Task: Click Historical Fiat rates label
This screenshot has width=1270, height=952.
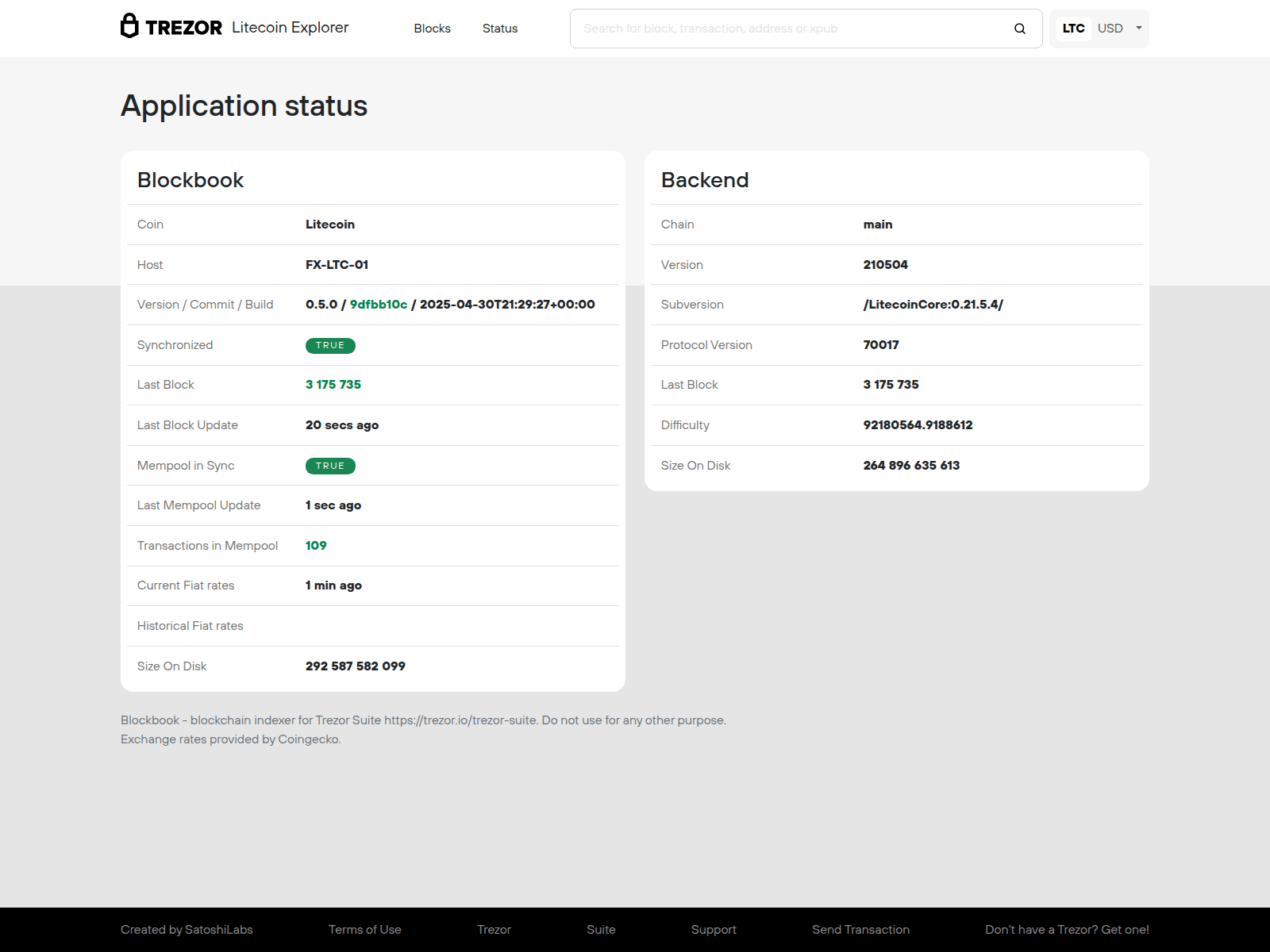Action: point(190,626)
